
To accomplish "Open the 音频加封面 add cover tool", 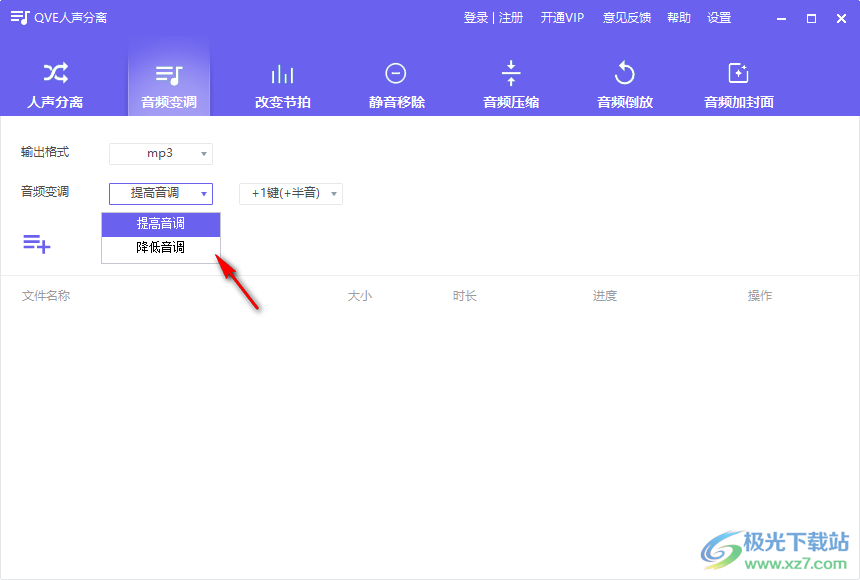I will [x=738, y=83].
